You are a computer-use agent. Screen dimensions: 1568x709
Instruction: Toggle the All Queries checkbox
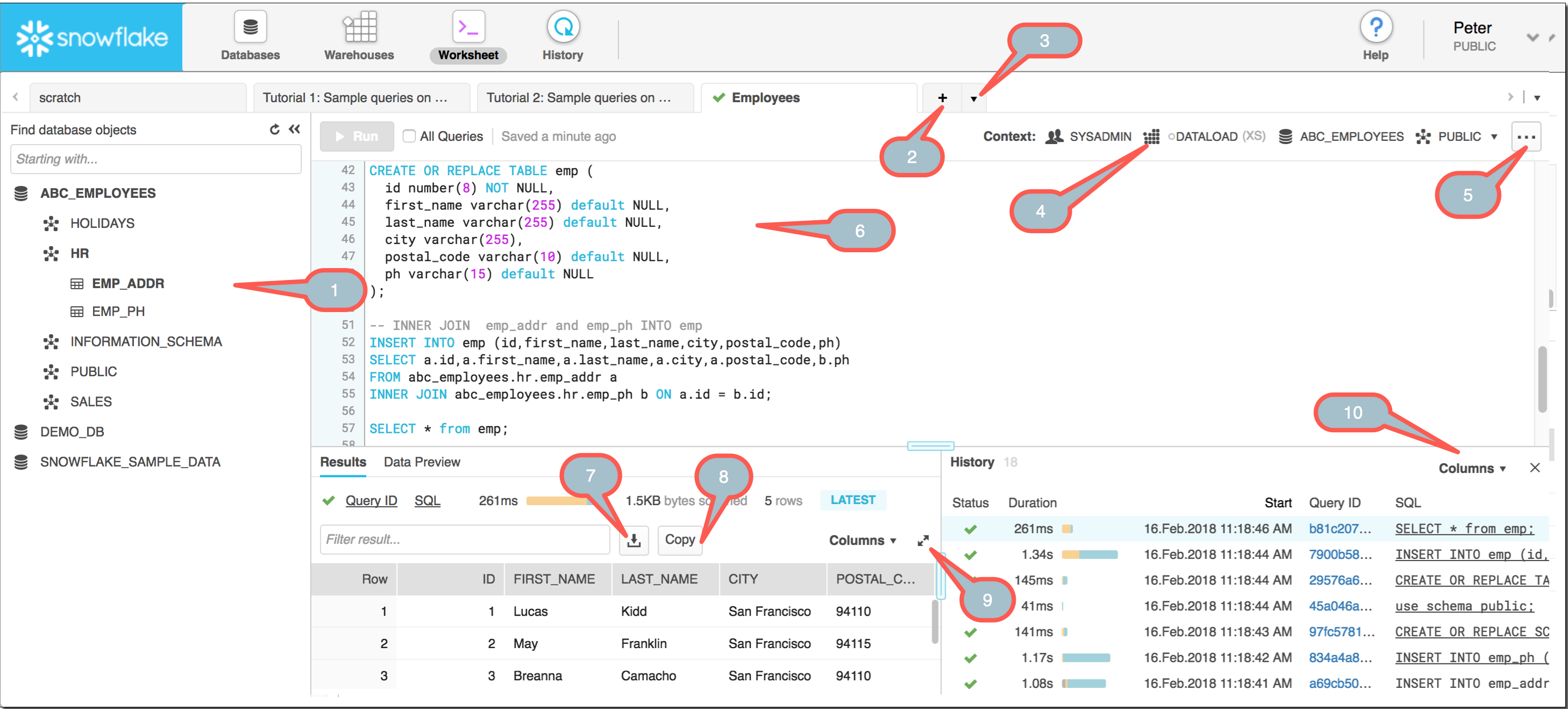tap(409, 137)
